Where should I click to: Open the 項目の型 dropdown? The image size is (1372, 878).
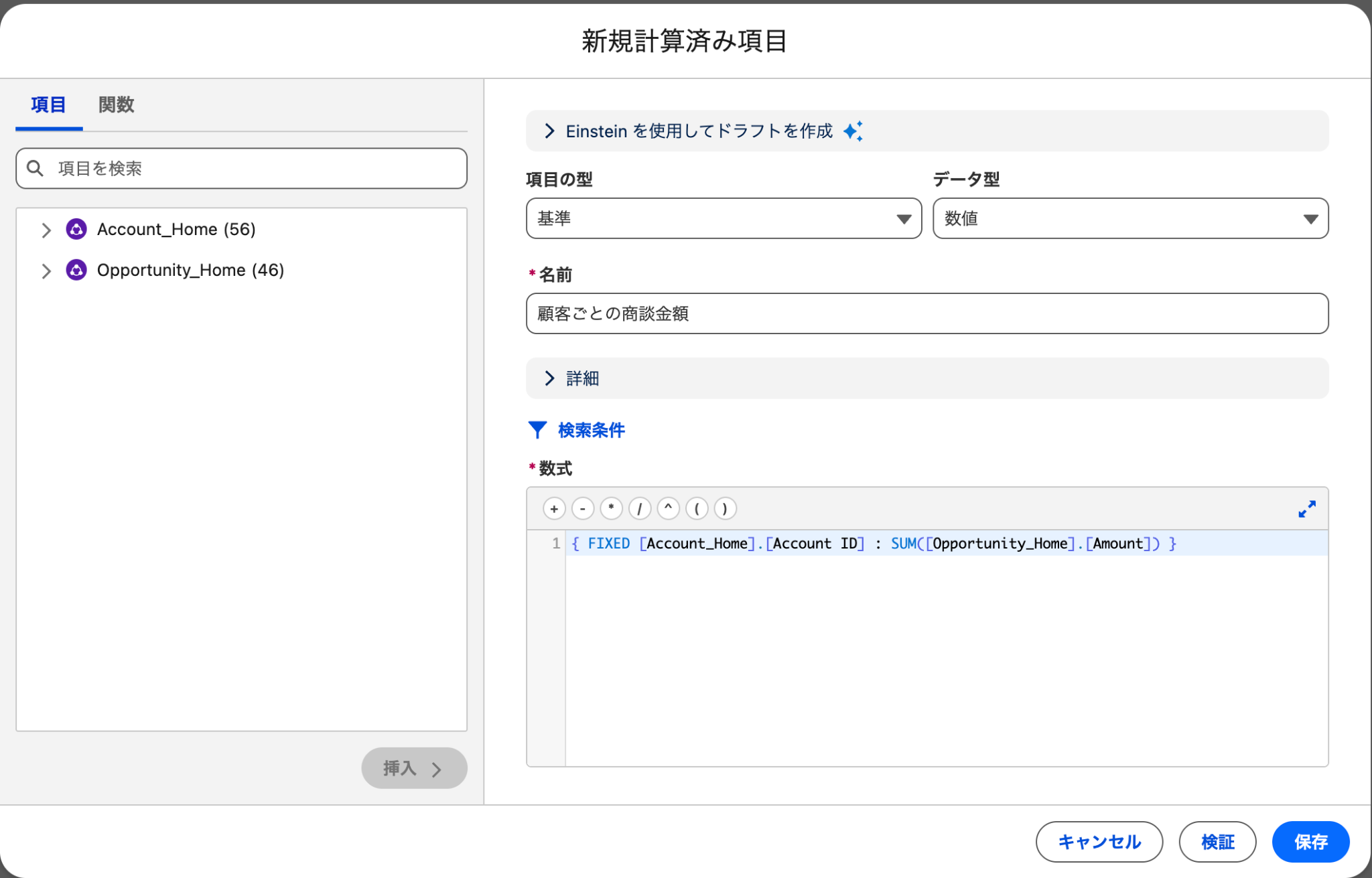(x=724, y=218)
